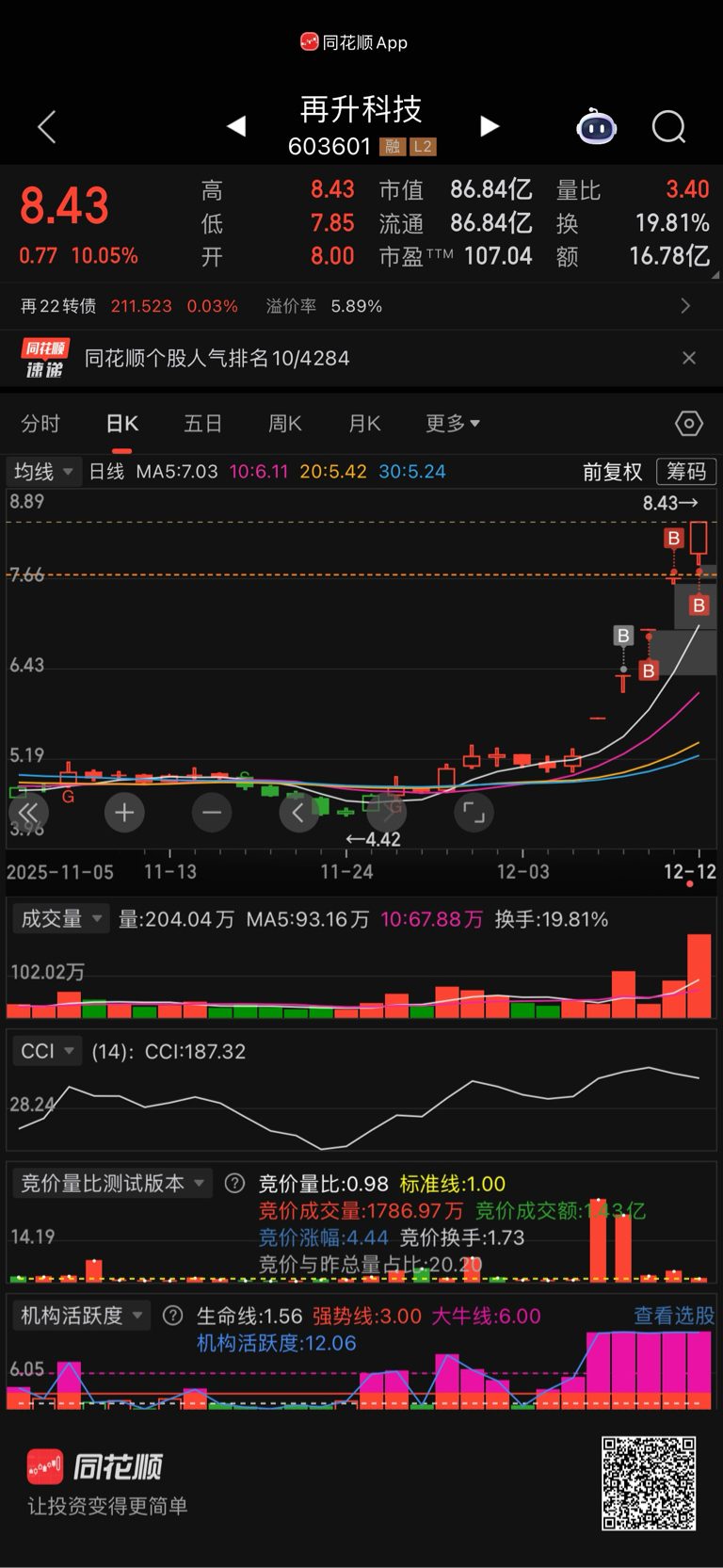
Task: Zoom in chart with plus button
Action: (x=124, y=813)
